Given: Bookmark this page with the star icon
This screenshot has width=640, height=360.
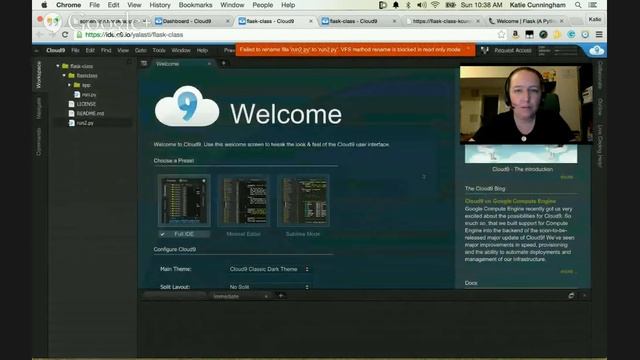Looking at the screenshot, I should pos(501,35).
